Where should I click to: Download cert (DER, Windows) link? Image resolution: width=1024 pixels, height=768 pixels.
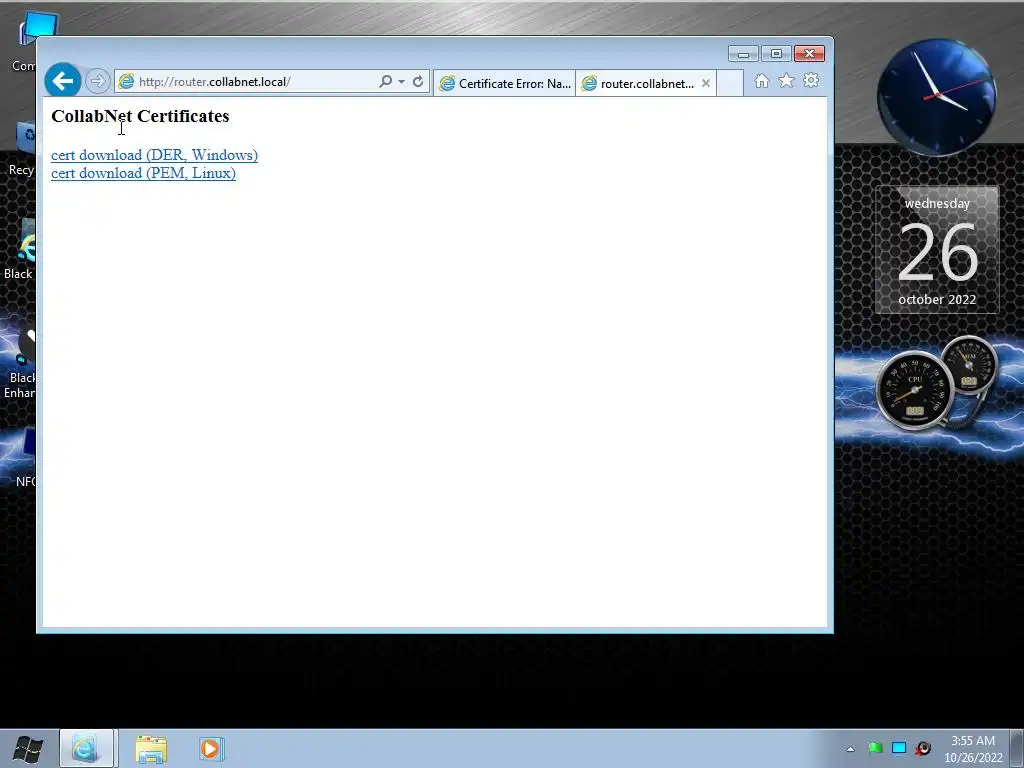point(155,155)
